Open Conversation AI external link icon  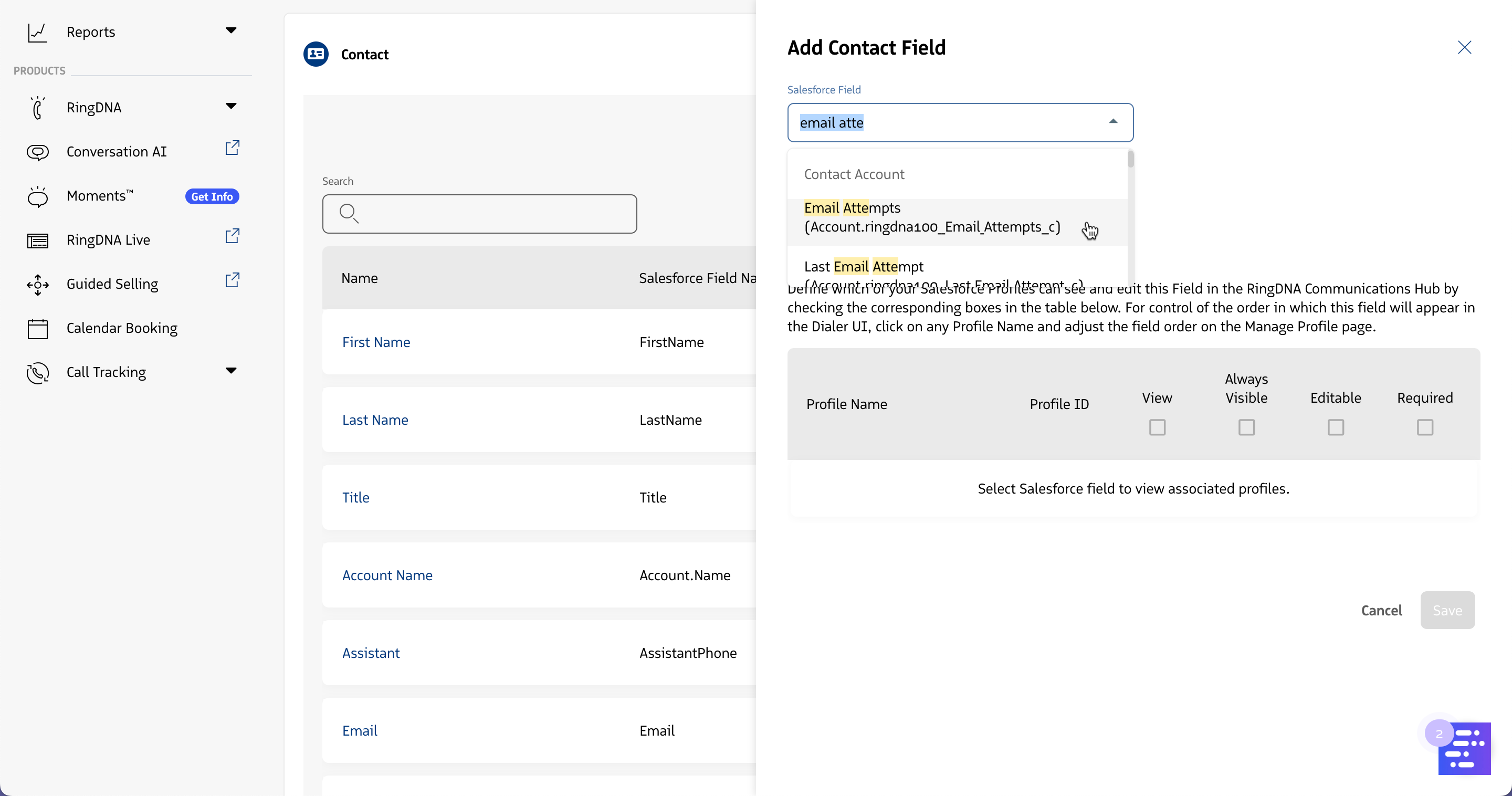[x=233, y=148]
